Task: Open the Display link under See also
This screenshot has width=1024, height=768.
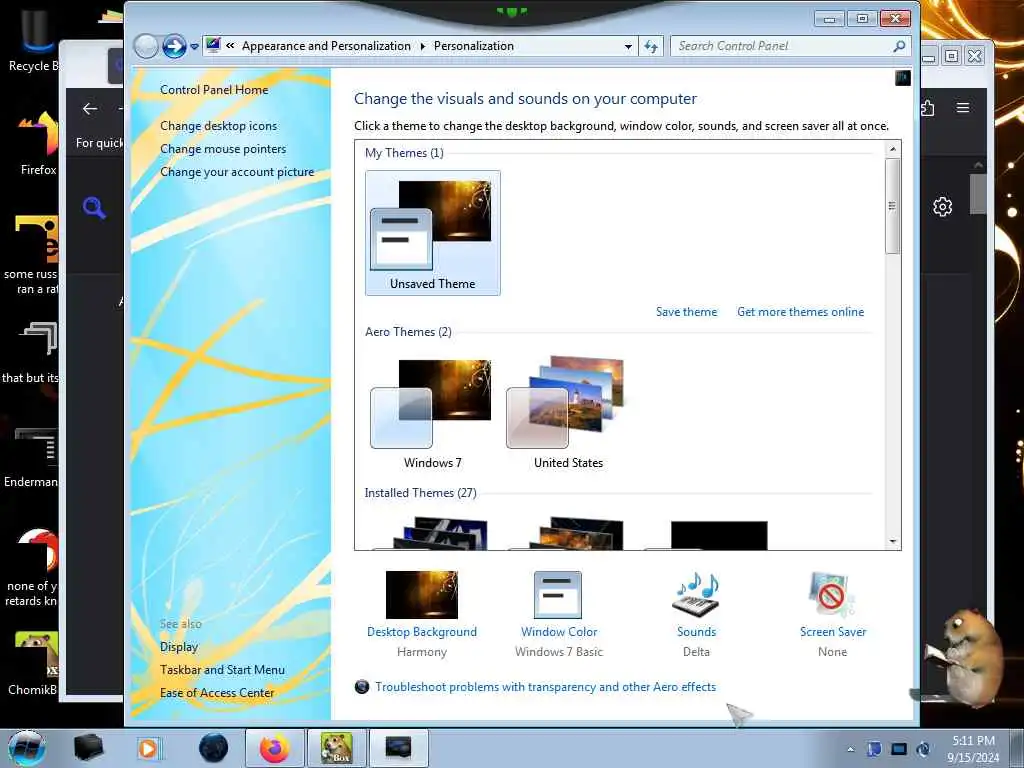Action: (179, 647)
